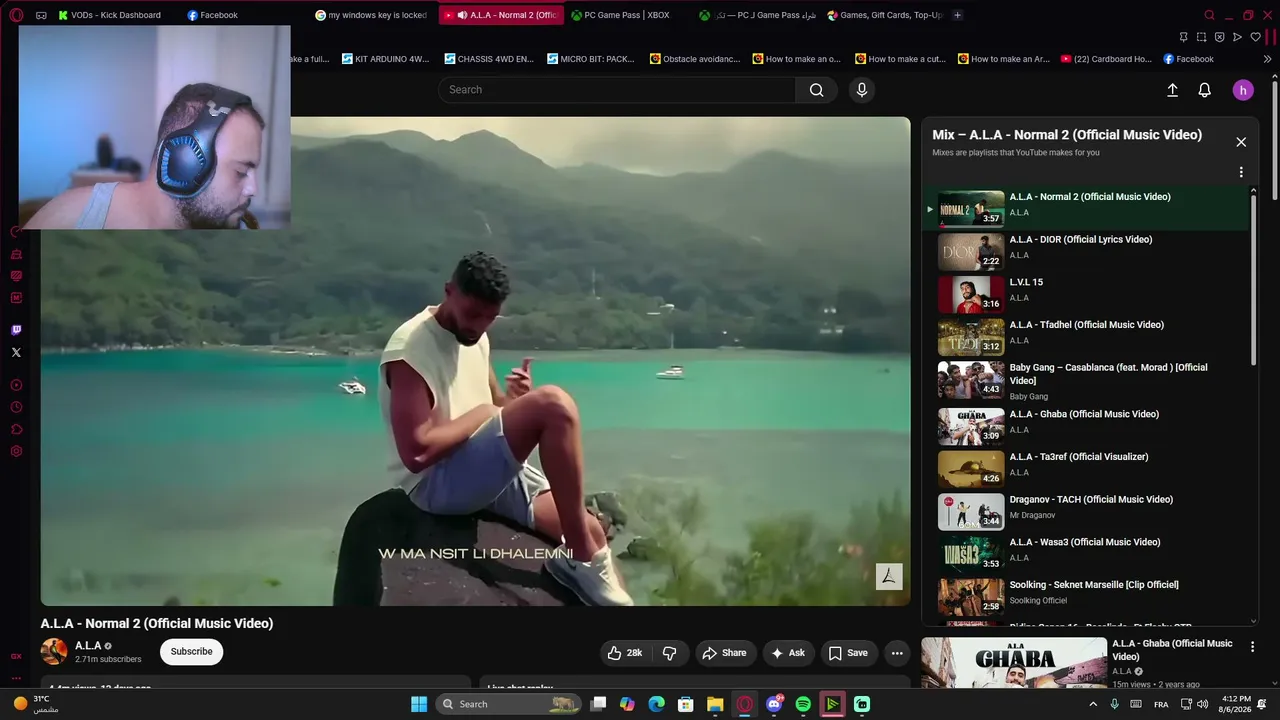Open YouTube notifications bell
This screenshot has width=1280, height=720.
click(1205, 90)
